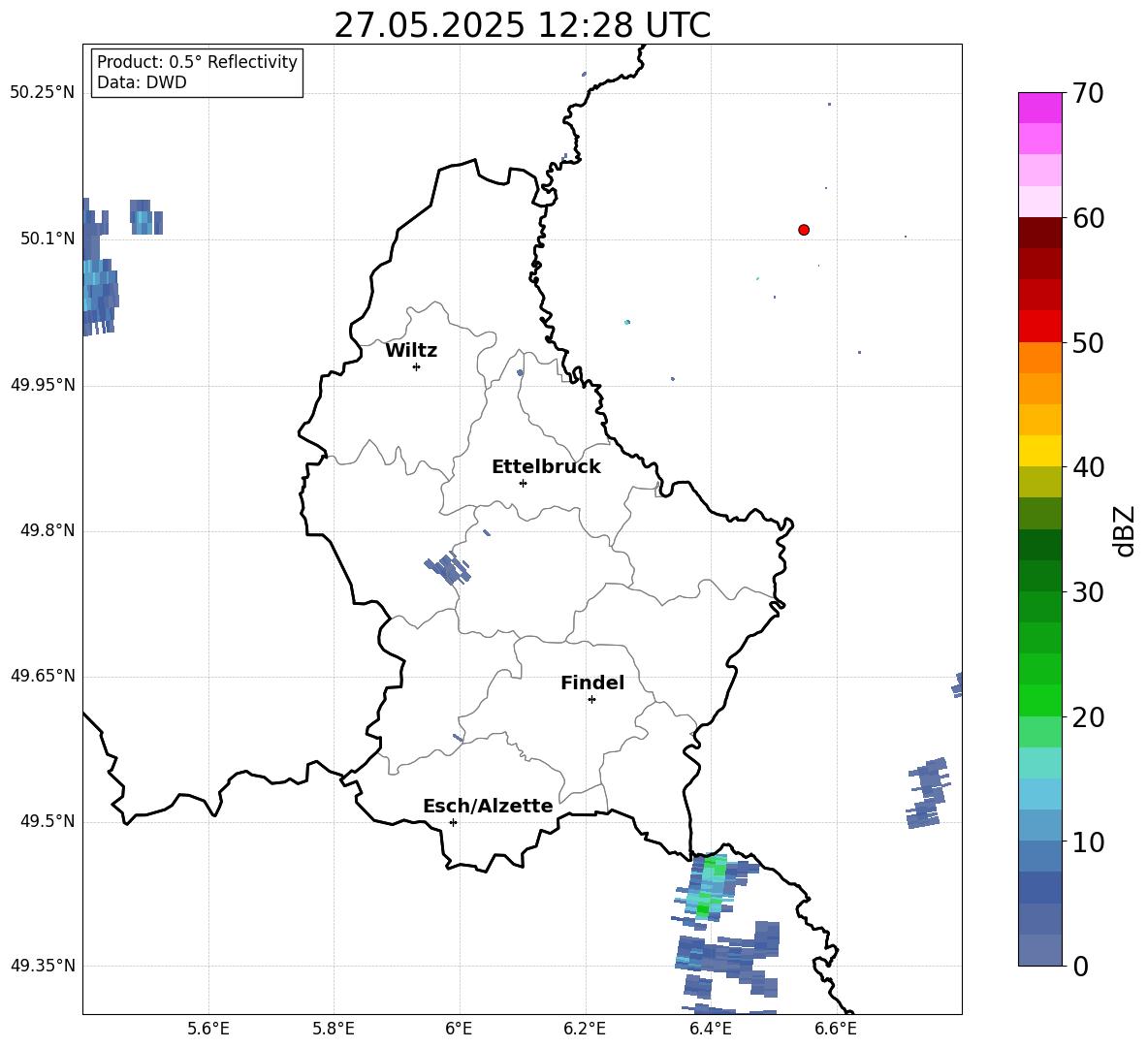Click 'Product: 0.5° Reflectivity' text
The width and height of the screenshot is (1148, 1048).
197,62
